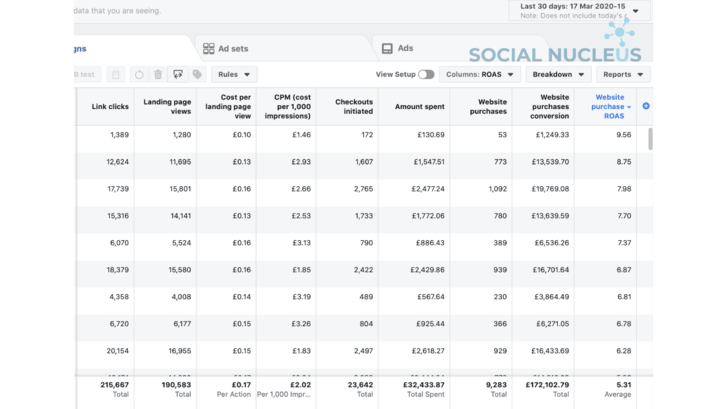This screenshot has width=727, height=409.
Task: Click the Ad sets grid icon
Action: [x=208, y=48]
